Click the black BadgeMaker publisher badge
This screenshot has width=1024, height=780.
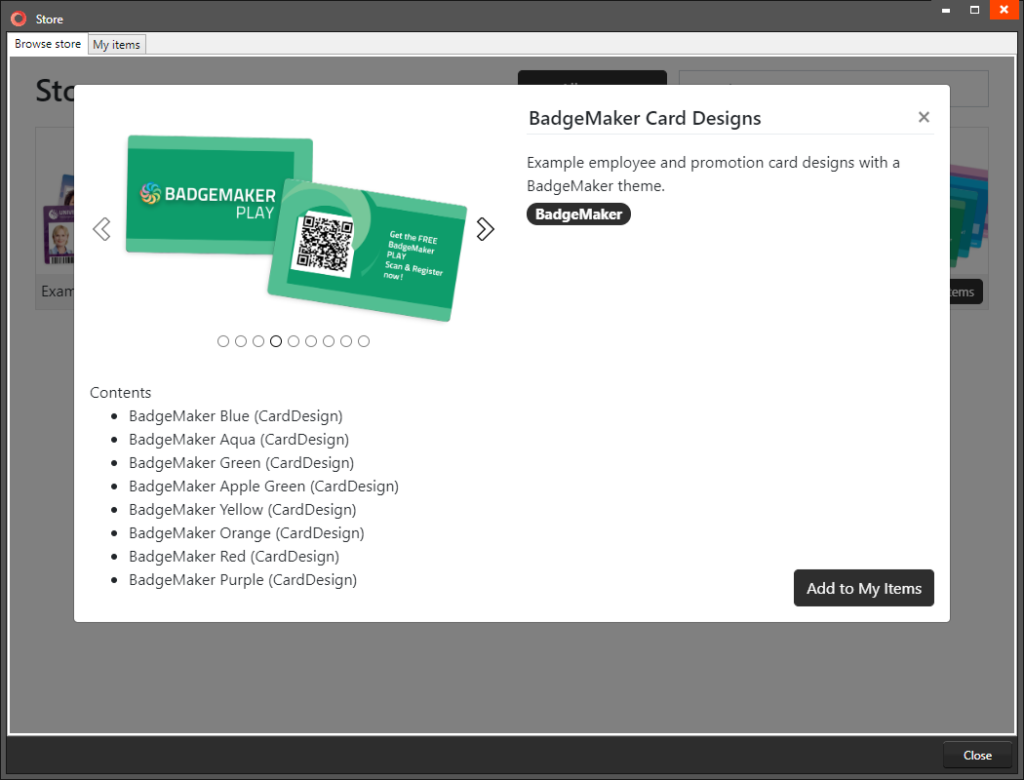point(578,213)
